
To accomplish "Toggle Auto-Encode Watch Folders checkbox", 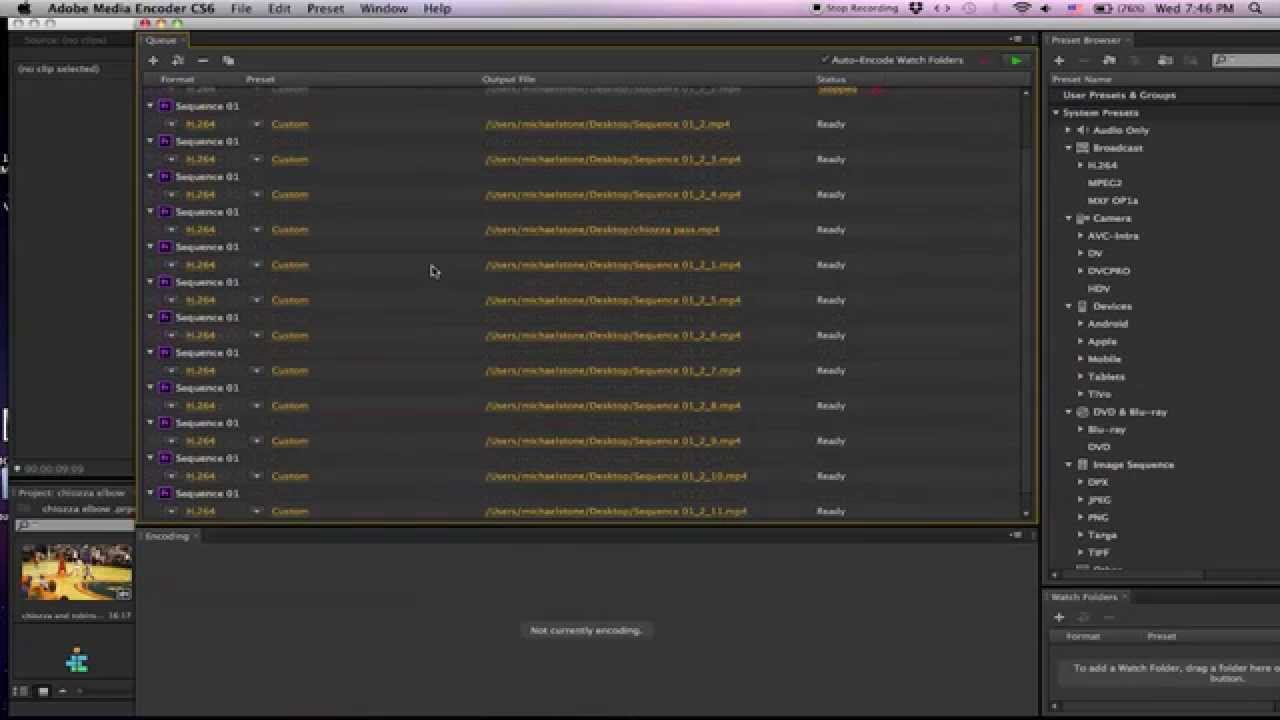I will (x=825, y=60).
